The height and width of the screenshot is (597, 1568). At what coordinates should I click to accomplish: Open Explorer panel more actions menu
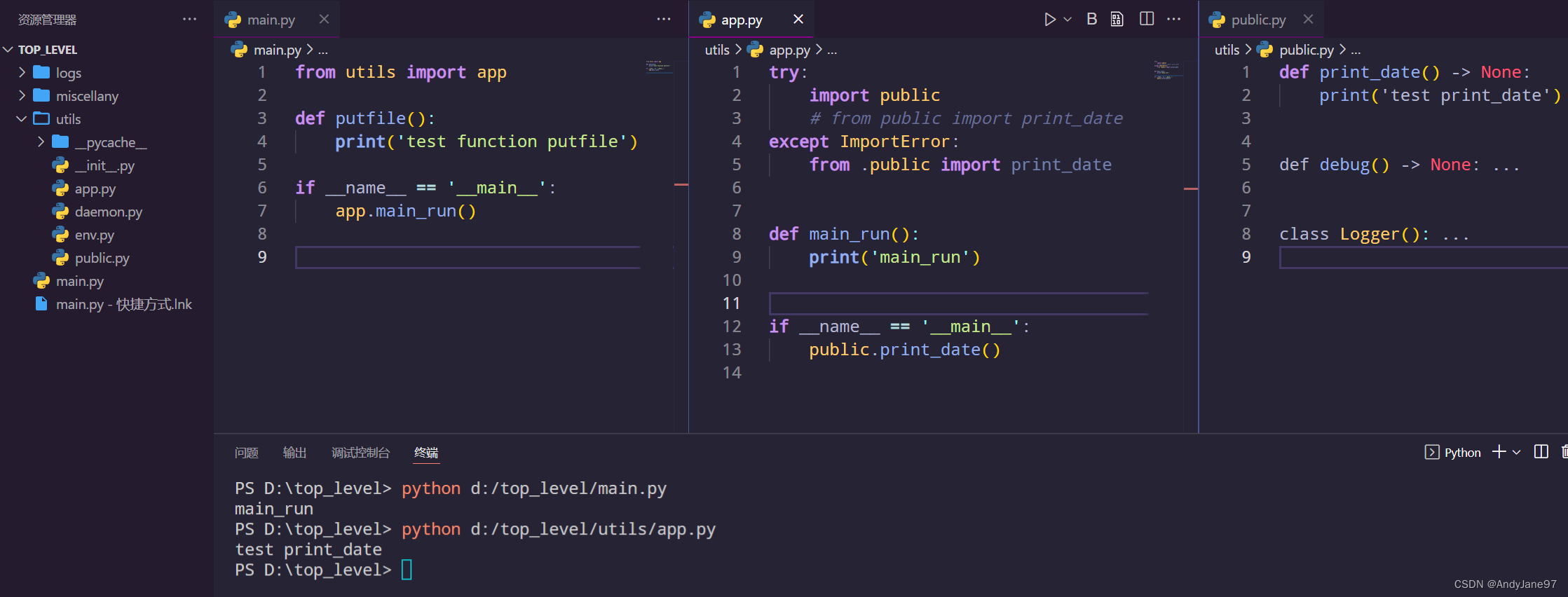(x=189, y=20)
